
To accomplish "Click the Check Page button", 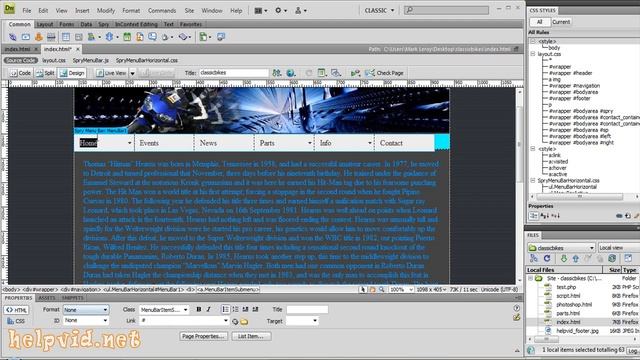I will 384,73.
